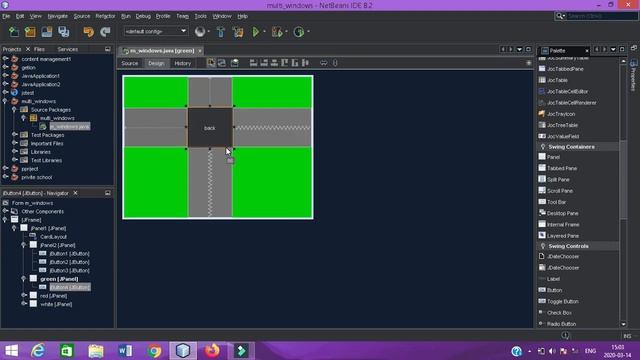Select Check Box in Palette
Image resolution: width=640 pixels, height=360 pixels.
tap(559, 313)
